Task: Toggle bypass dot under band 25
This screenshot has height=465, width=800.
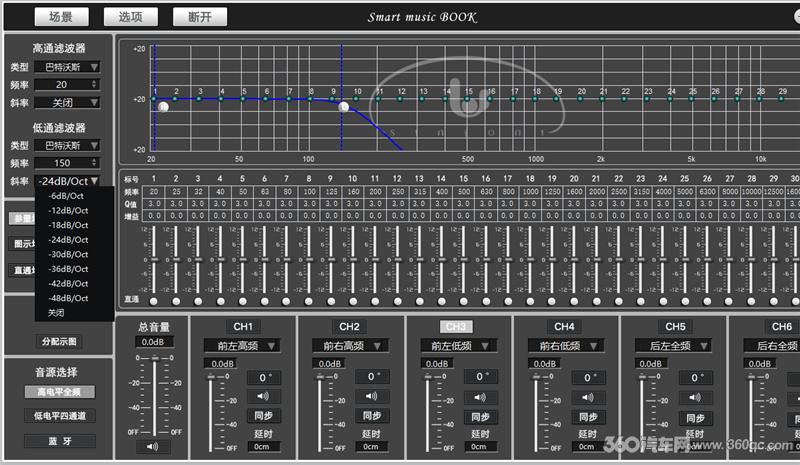Action: pos(685,301)
